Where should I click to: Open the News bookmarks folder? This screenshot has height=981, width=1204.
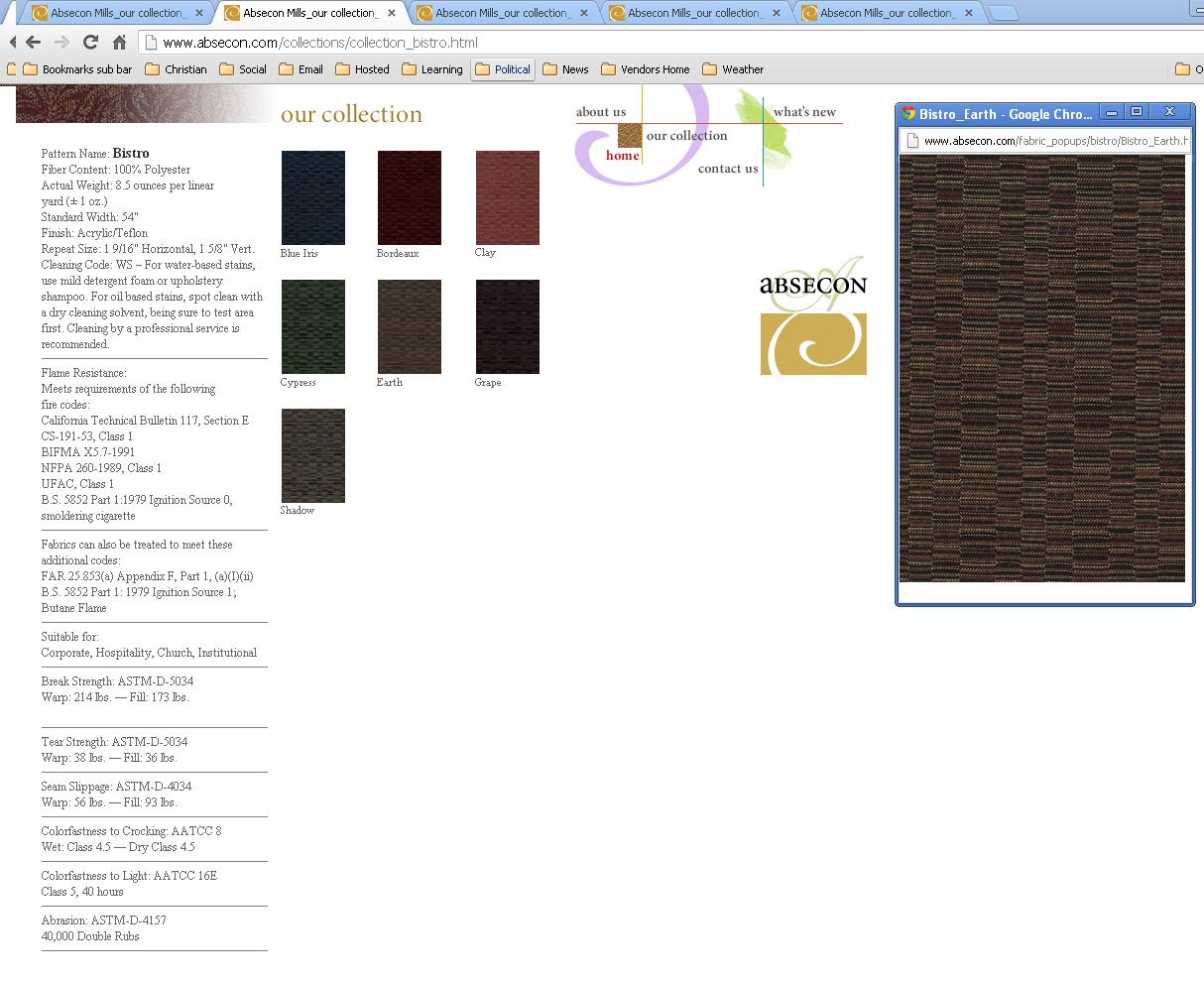(x=565, y=69)
